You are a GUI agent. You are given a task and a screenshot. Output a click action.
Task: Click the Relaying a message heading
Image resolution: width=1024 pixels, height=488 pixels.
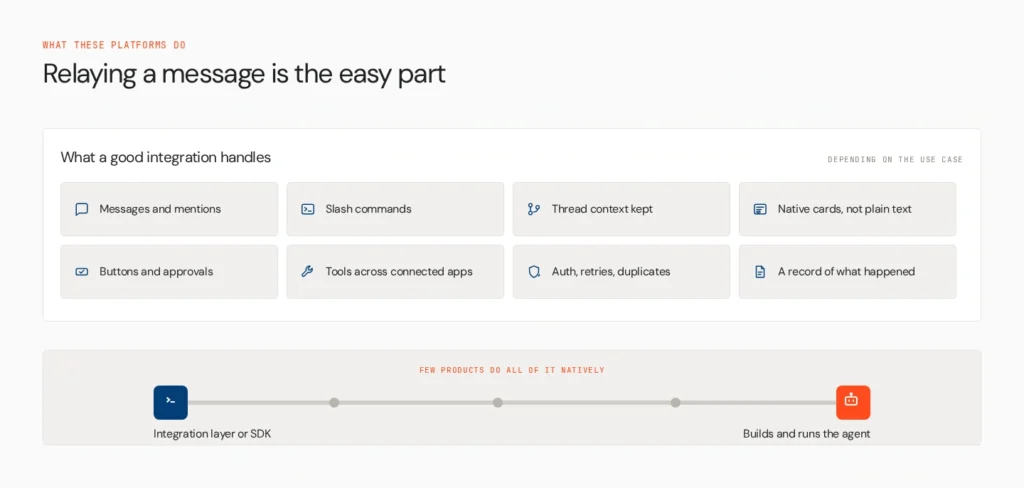click(x=244, y=74)
